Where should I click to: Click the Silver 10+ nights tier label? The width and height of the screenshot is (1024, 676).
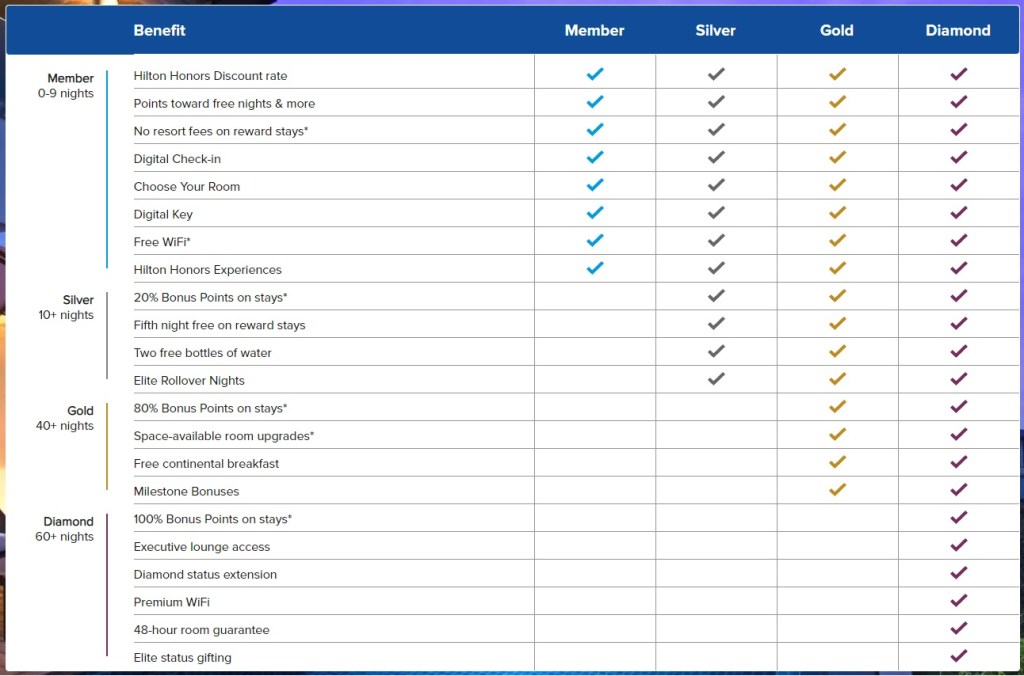click(x=67, y=307)
